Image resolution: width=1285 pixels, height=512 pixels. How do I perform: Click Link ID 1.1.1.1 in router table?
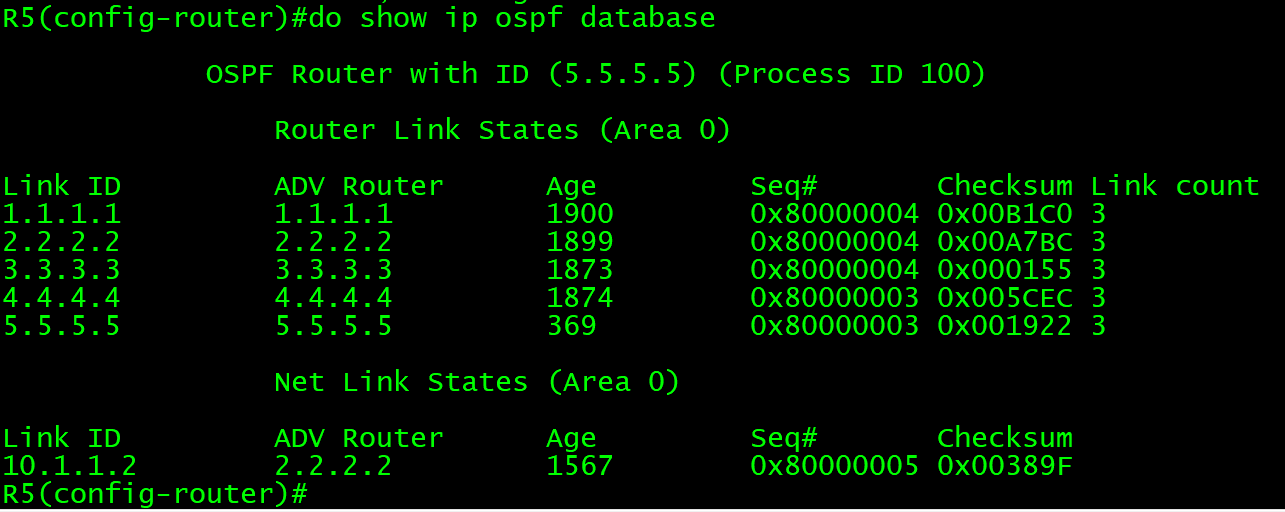tap(61, 214)
